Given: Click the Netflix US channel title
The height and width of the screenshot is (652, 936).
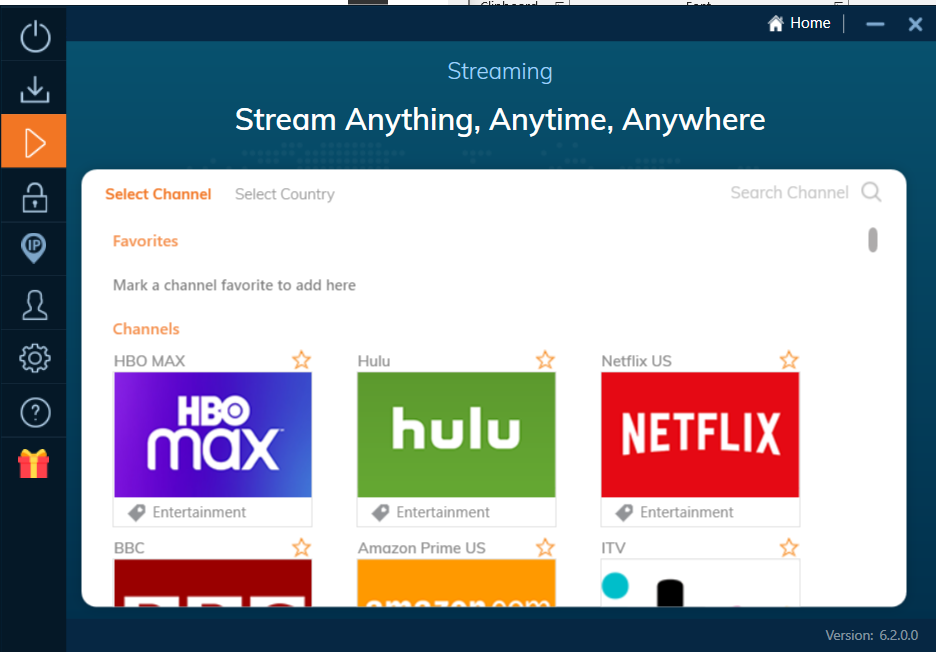Looking at the screenshot, I should (x=636, y=361).
